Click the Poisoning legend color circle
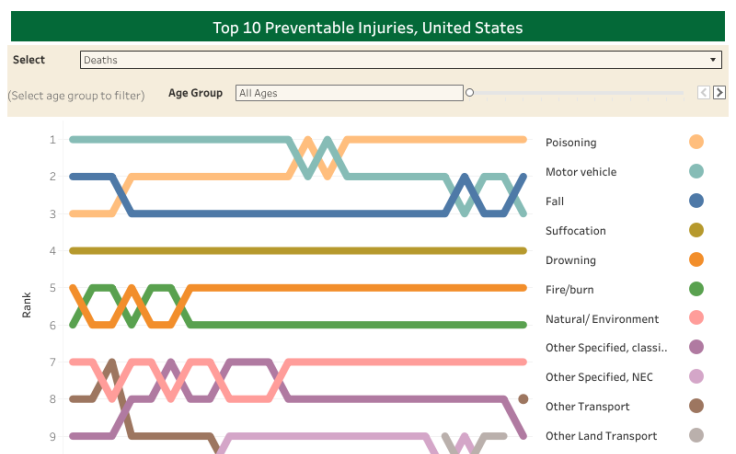 (696, 142)
